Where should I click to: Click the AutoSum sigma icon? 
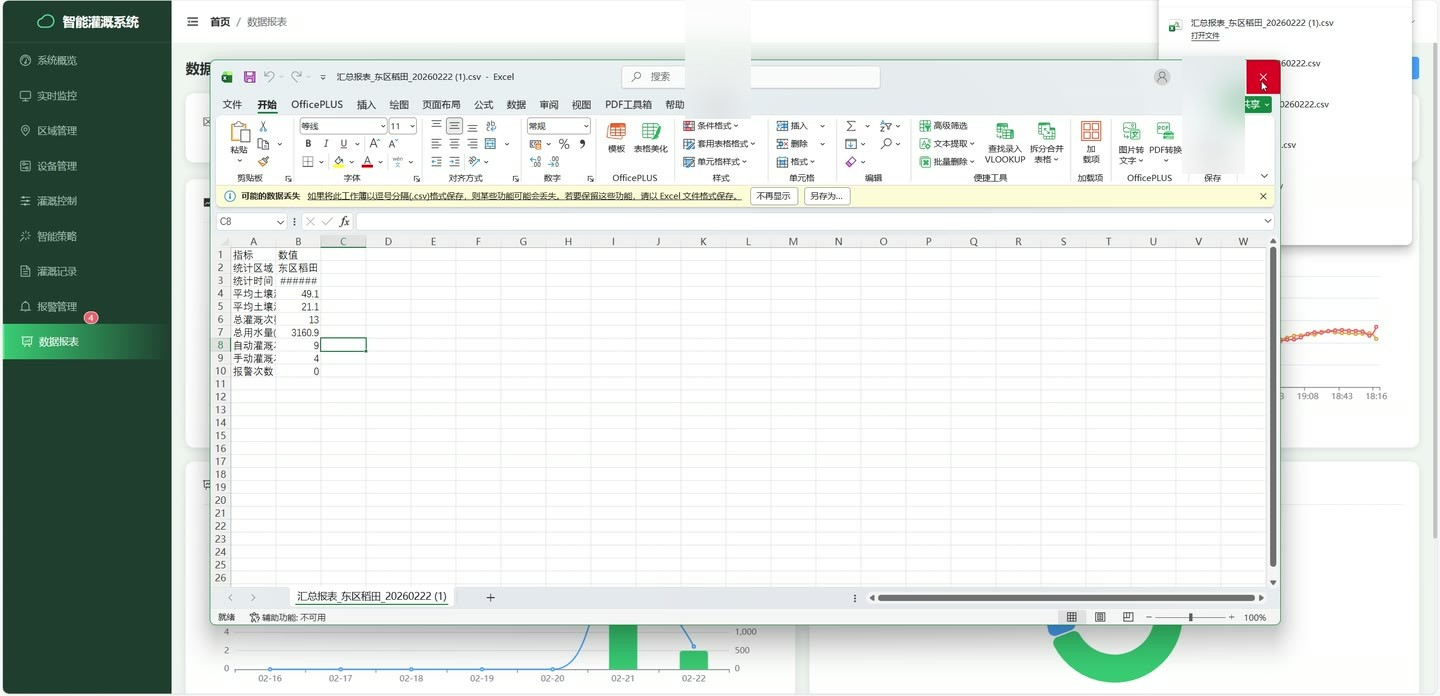pyautogui.click(x=850, y=126)
